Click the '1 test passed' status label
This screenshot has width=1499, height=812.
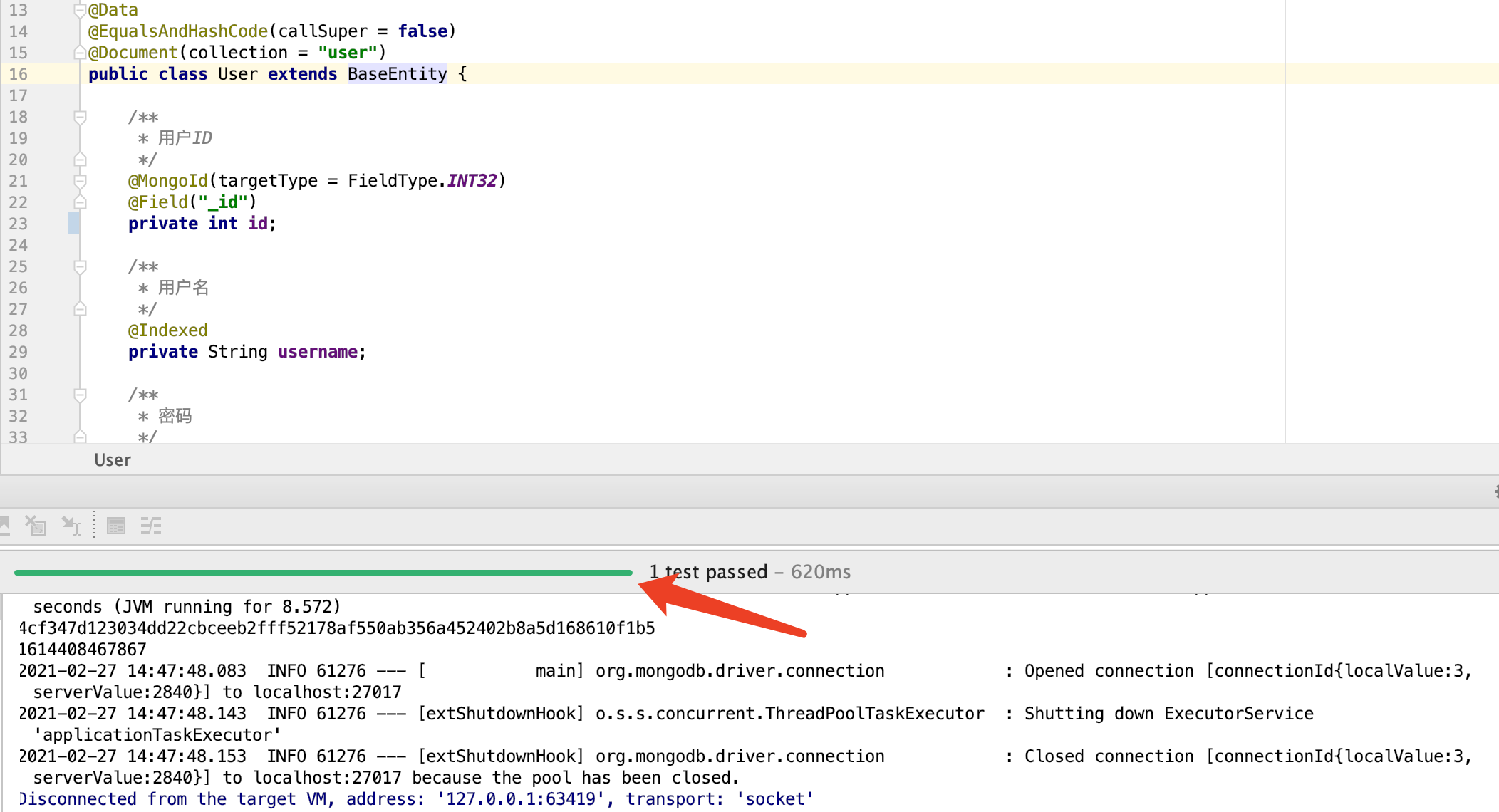[708, 572]
